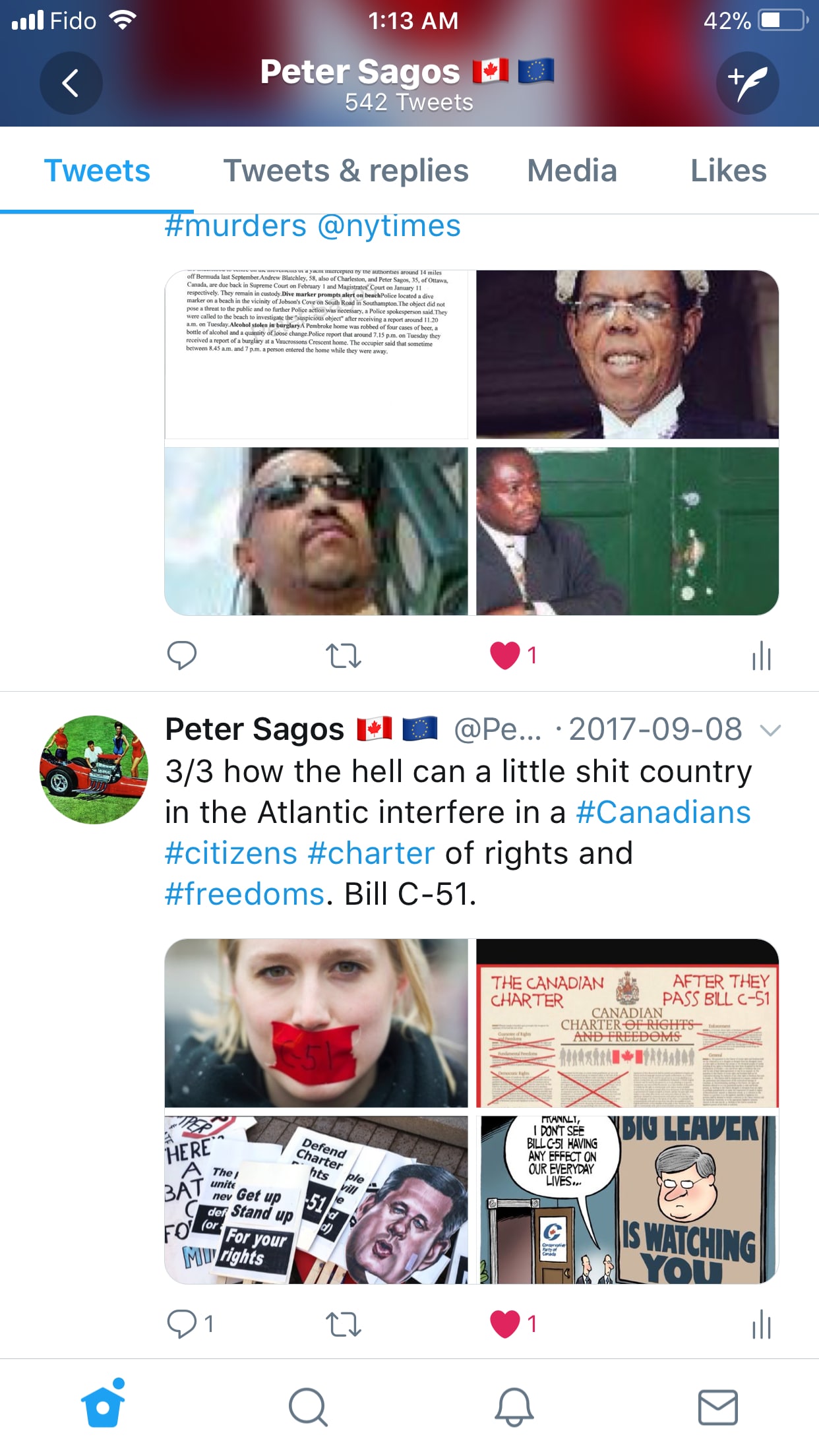This screenshot has width=819, height=1456.
Task: Open the @nytimes mention link
Action: (388, 226)
